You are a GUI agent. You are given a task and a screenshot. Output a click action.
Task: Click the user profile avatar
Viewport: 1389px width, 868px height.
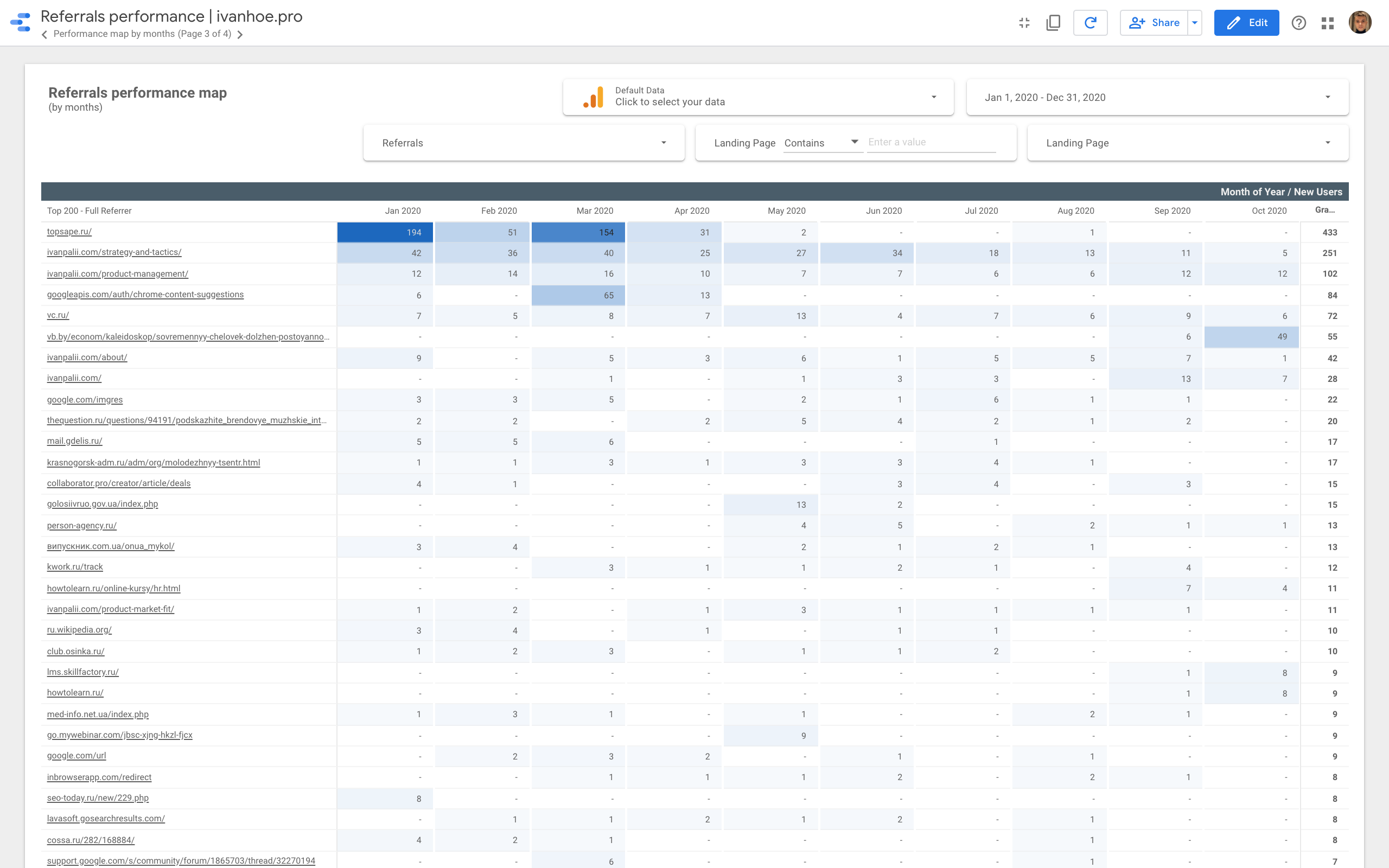(1360, 23)
